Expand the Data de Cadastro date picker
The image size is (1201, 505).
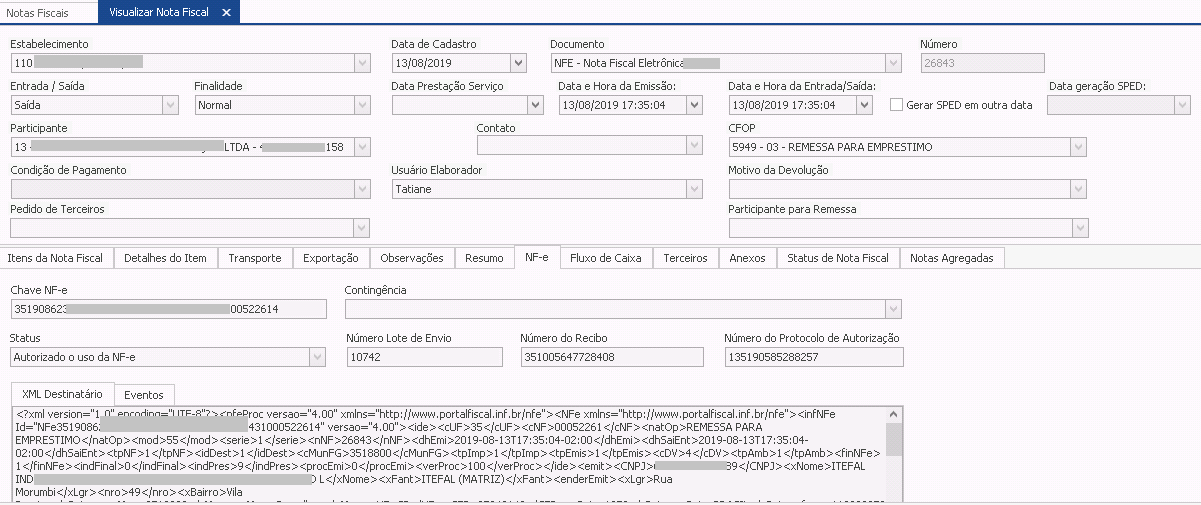coord(518,63)
